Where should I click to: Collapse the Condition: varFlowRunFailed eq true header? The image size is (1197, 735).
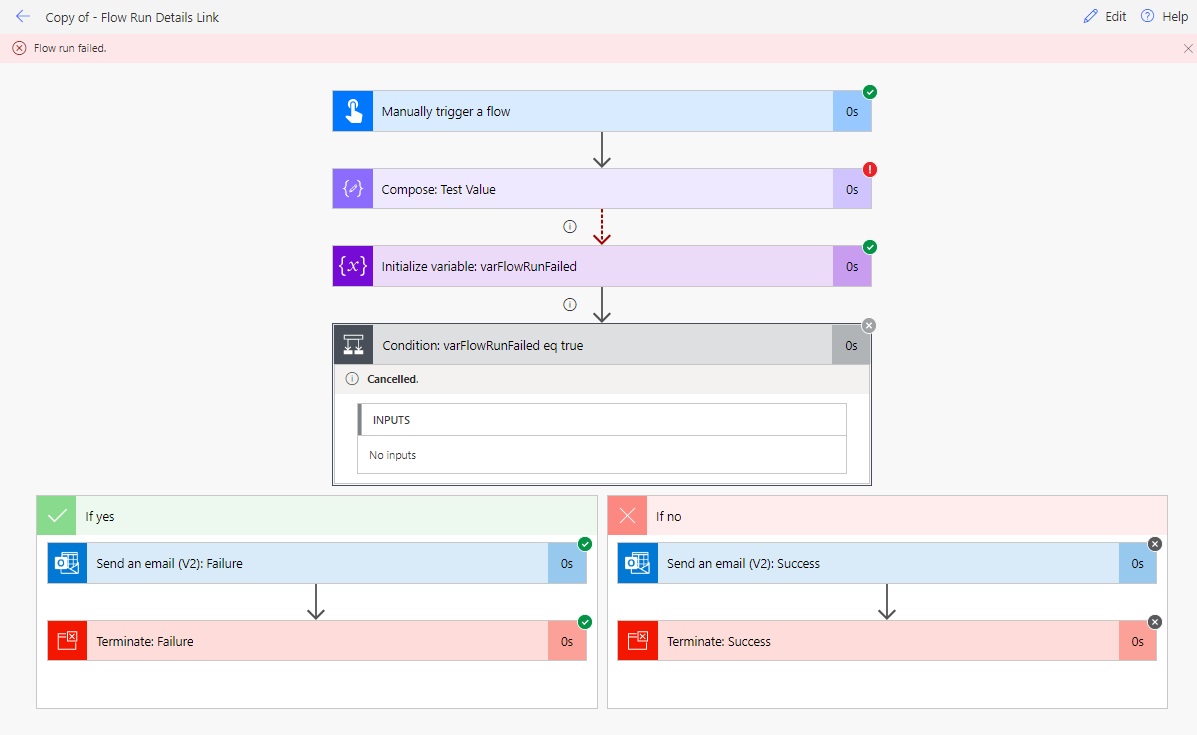point(600,345)
